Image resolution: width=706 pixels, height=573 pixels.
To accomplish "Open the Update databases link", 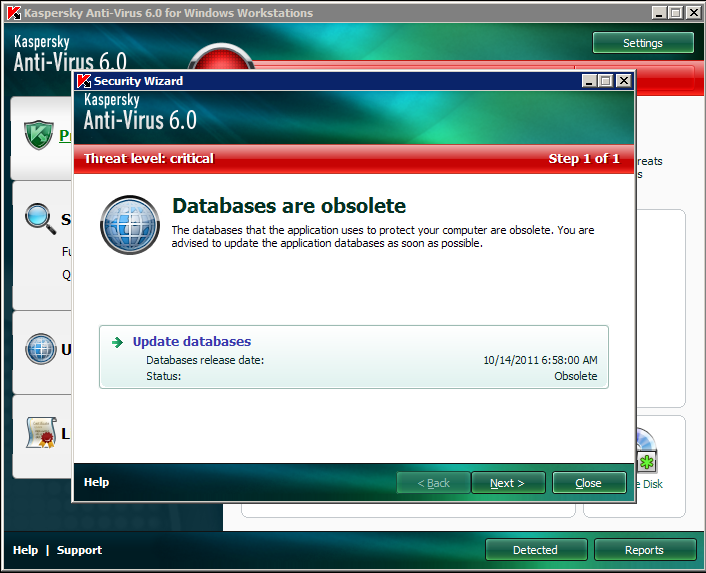I will [192, 342].
